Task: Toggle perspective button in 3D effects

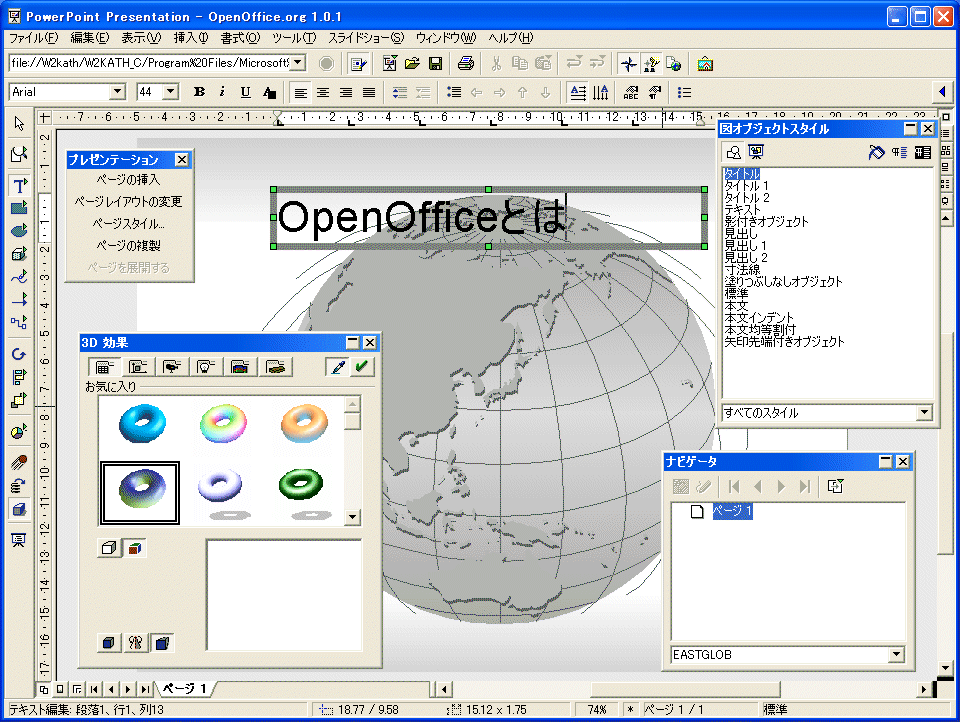Action: coord(162,643)
